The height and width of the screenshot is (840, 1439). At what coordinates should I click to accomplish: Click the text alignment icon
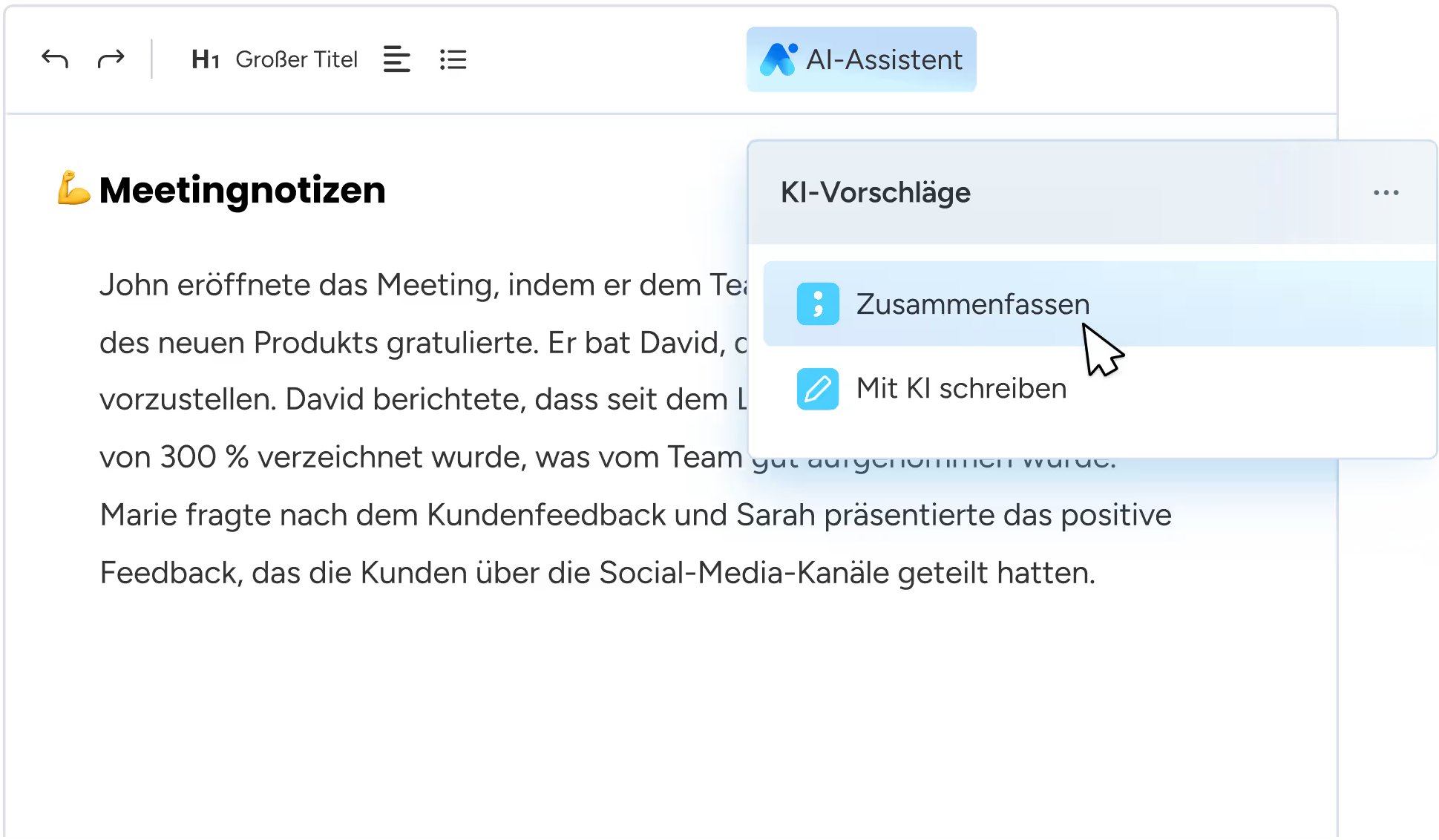tap(396, 59)
